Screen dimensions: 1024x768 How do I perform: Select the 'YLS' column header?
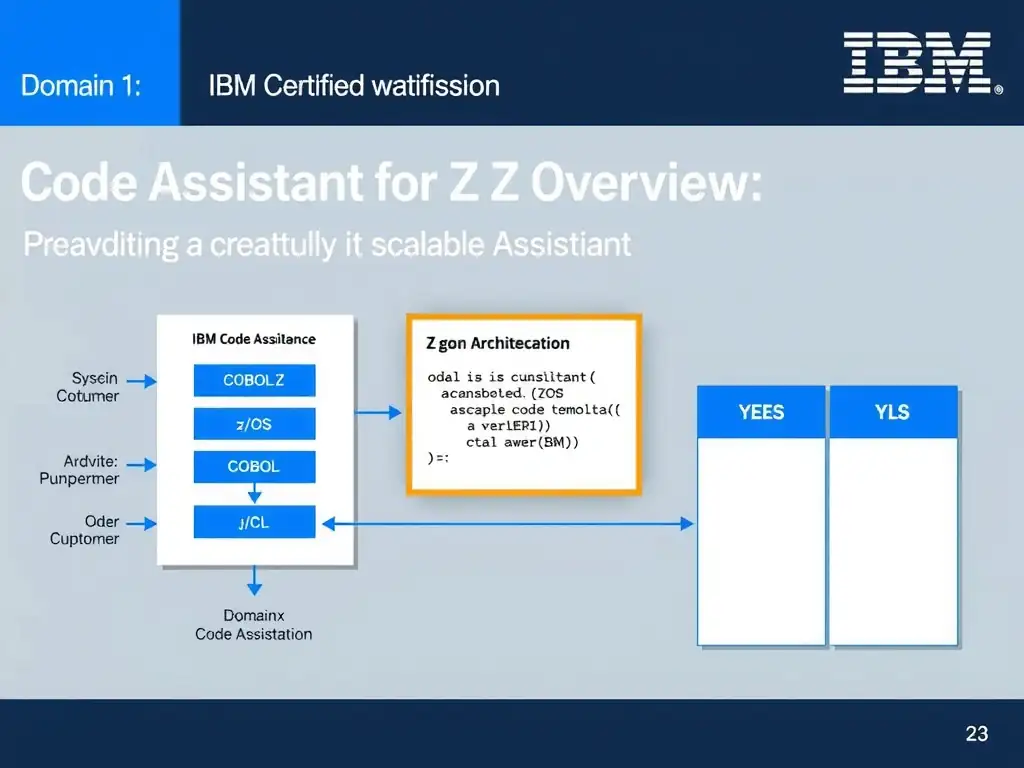tap(893, 412)
